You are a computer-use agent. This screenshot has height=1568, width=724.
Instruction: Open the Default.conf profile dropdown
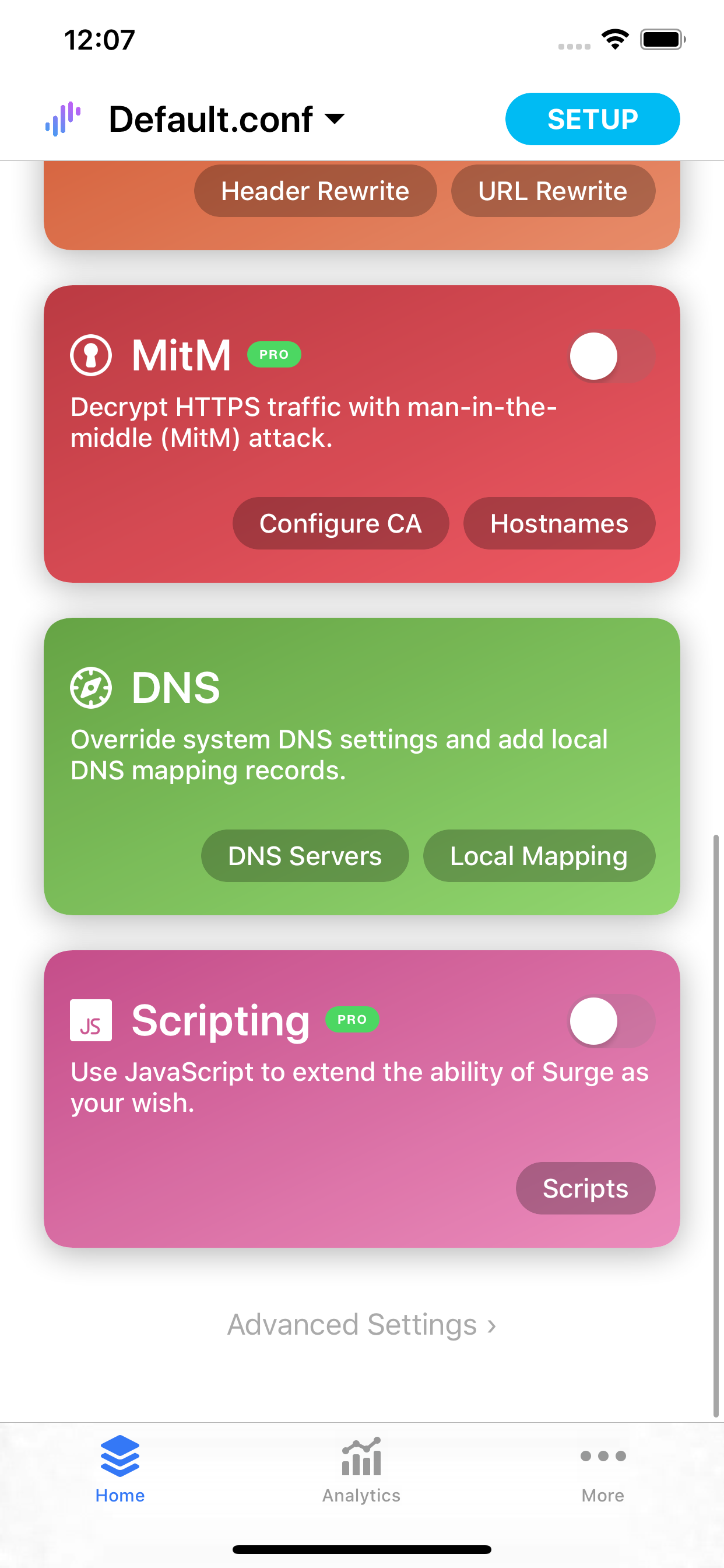pyautogui.click(x=227, y=118)
